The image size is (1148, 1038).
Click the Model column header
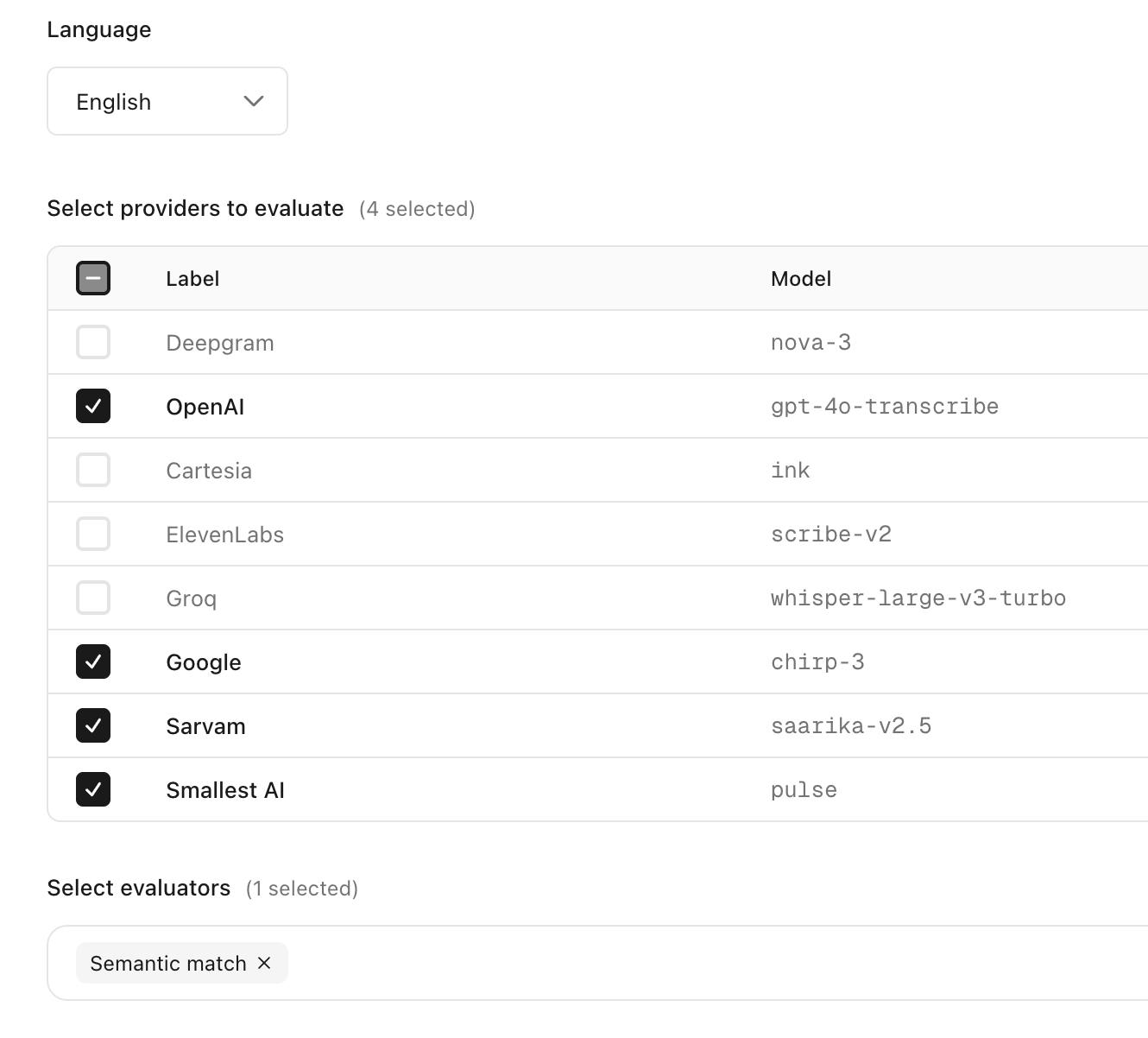pos(801,279)
